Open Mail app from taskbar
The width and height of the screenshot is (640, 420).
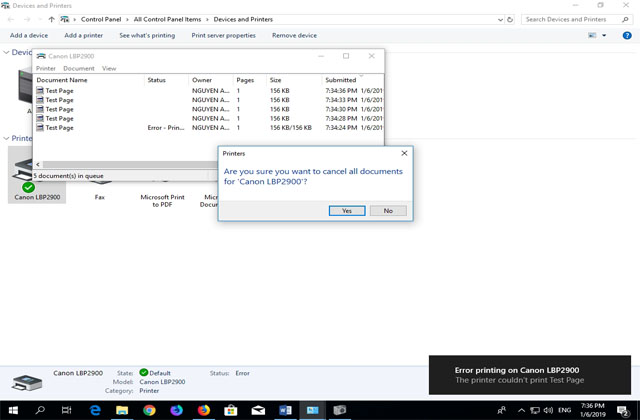point(258,410)
